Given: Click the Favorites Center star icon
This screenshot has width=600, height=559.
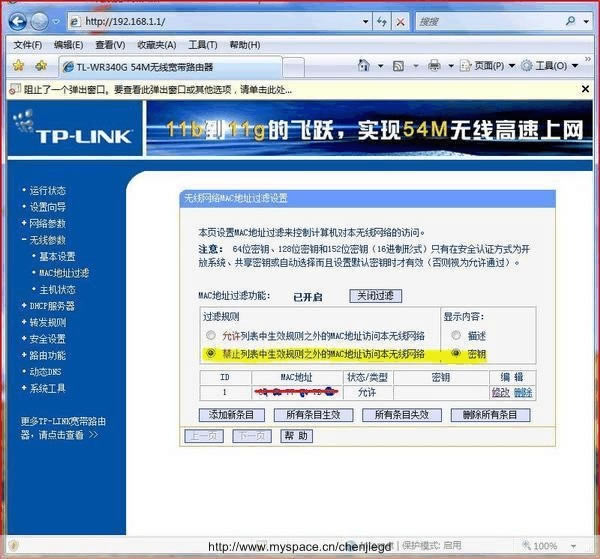Looking at the screenshot, I should (x=18, y=66).
